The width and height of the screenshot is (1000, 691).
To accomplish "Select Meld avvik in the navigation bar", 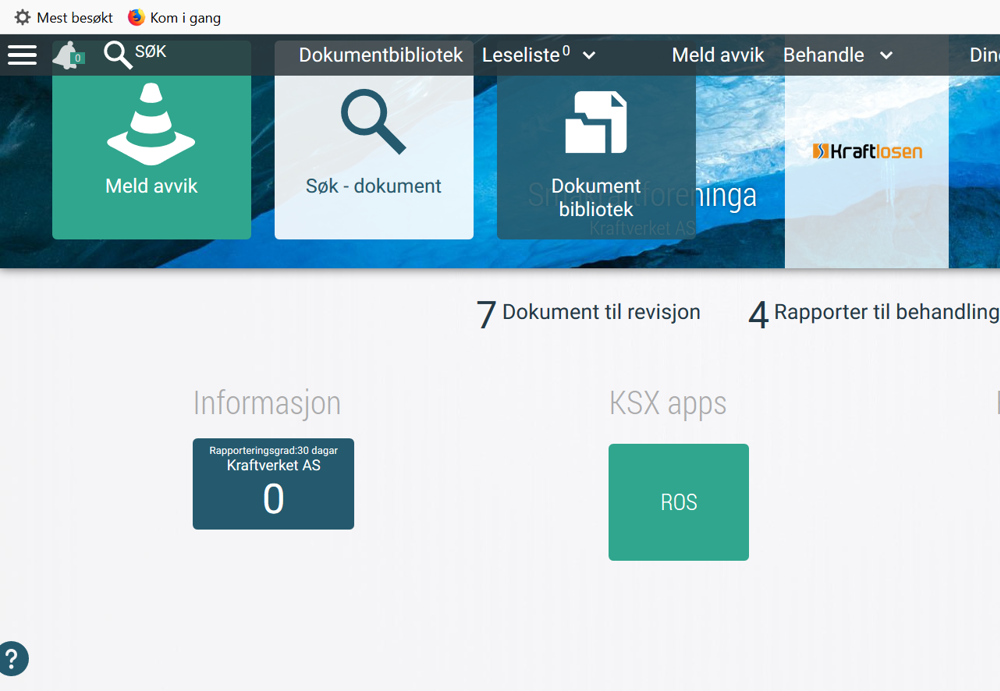I will click(717, 55).
